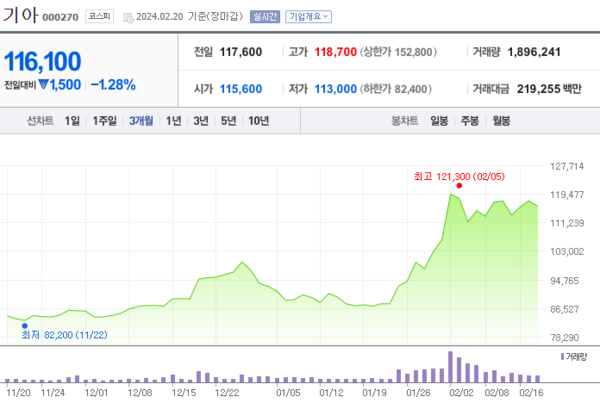
Task: Click the 거래량 value 1,896,241
Action: coord(534,52)
